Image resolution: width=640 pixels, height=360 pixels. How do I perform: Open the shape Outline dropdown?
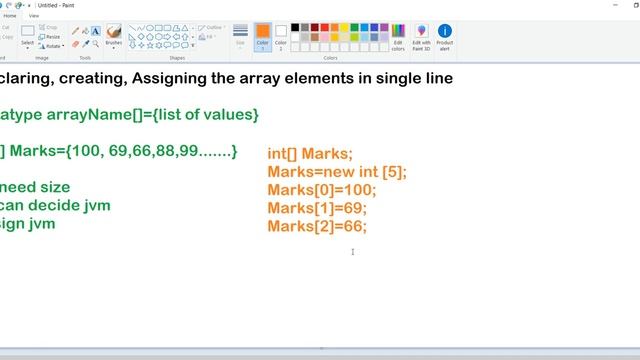point(212,27)
